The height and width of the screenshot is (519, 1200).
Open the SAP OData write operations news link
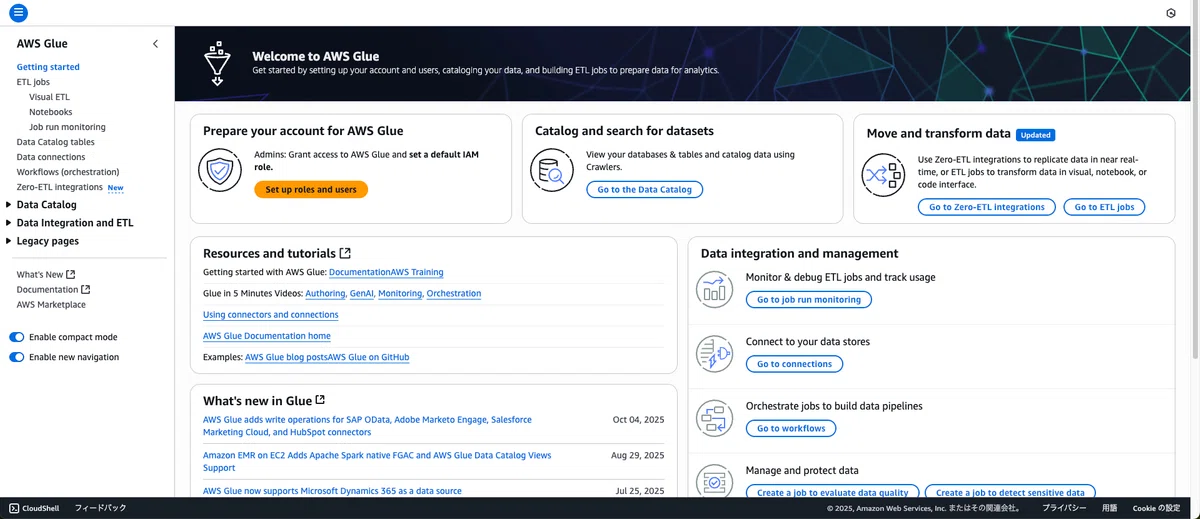(x=367, y=426)
